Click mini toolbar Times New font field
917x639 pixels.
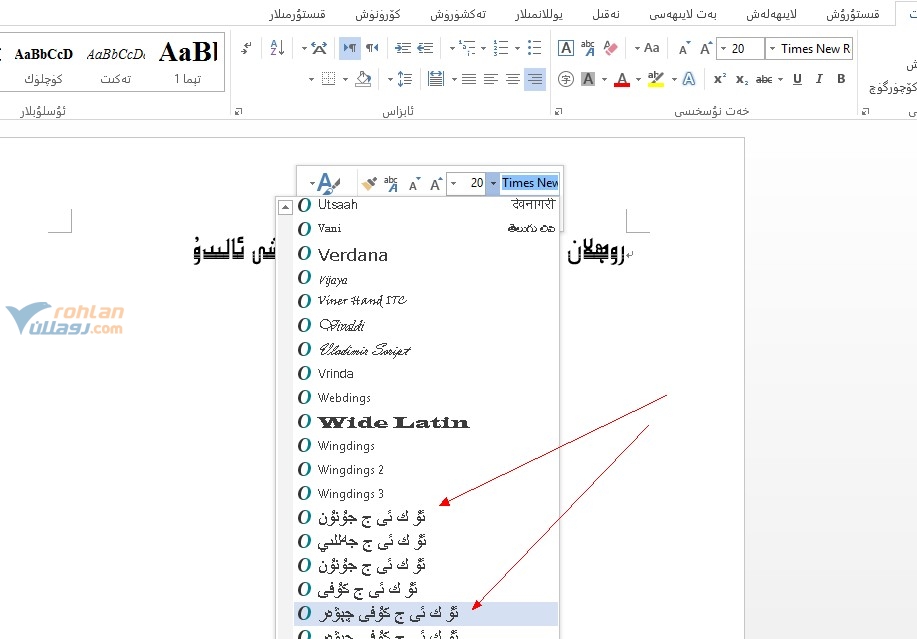coord(529,184)
